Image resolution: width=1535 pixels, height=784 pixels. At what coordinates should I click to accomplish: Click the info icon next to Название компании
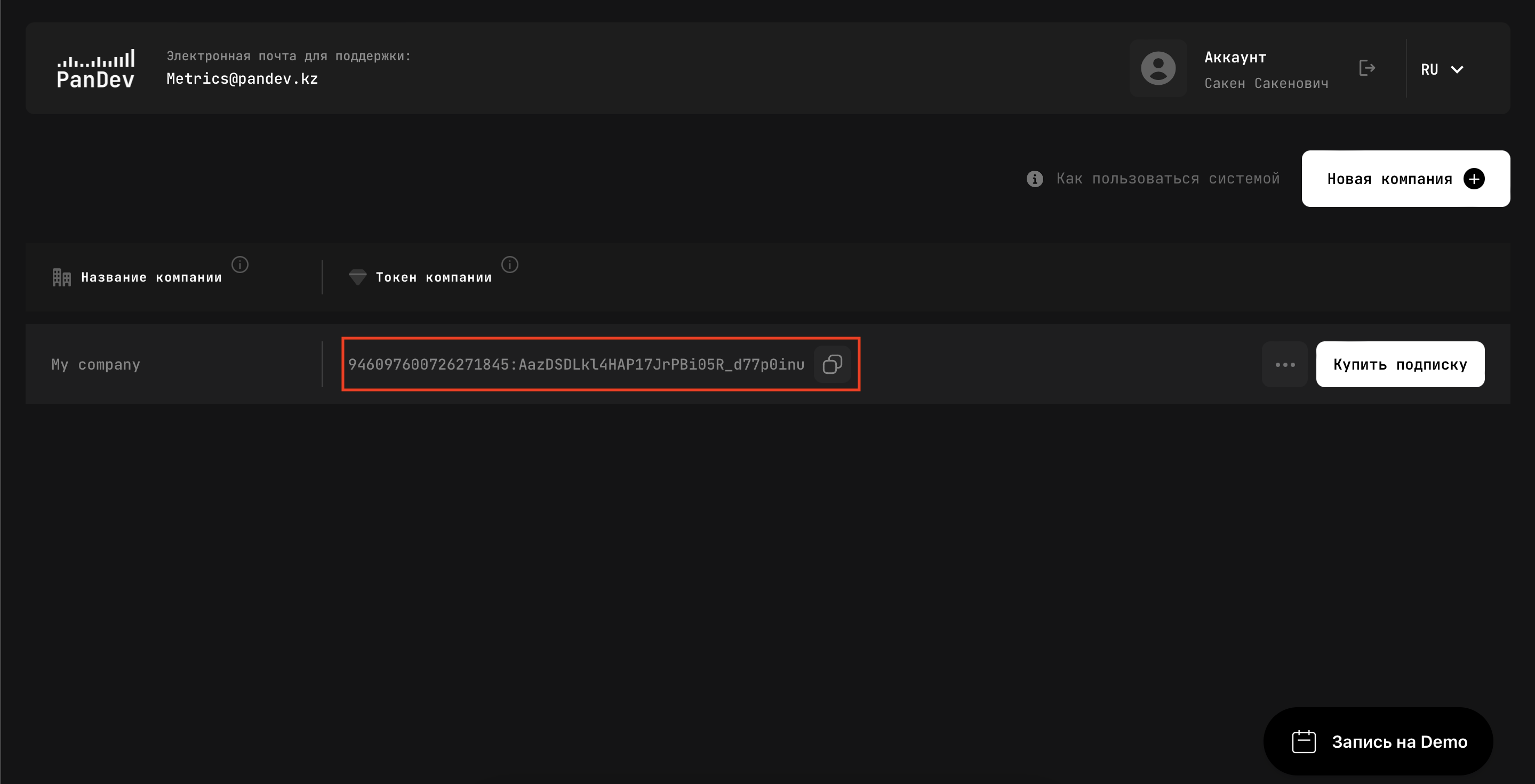pos(239,265)
